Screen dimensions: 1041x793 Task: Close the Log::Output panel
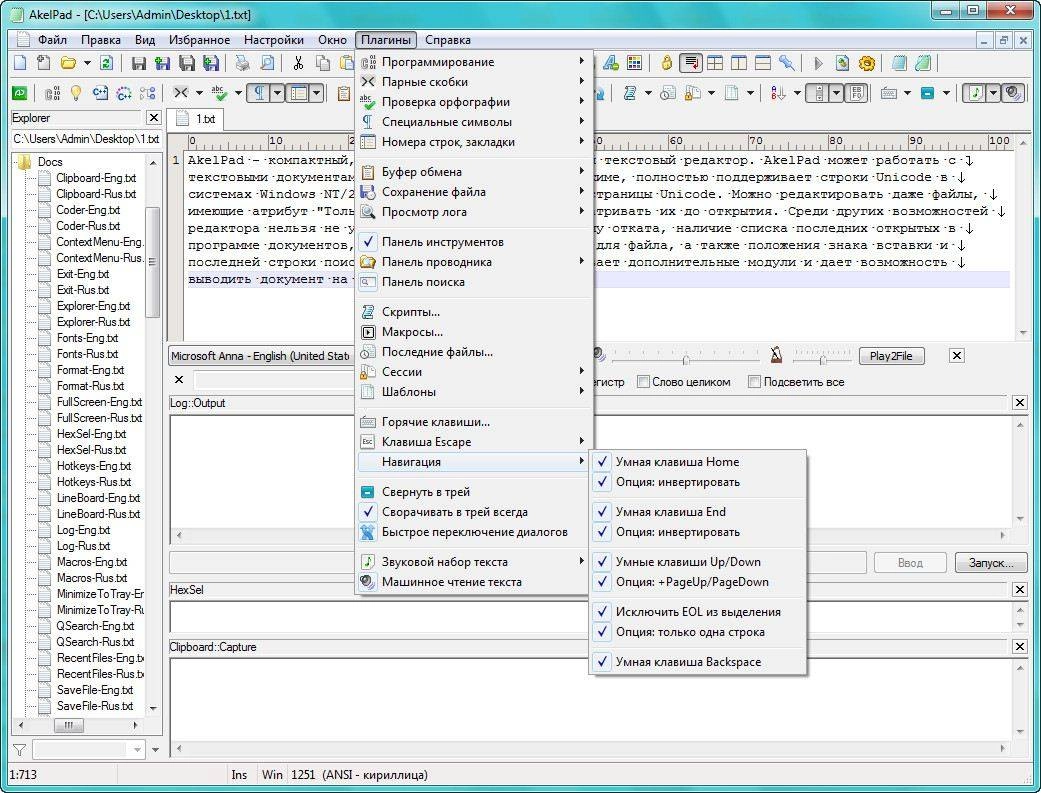pyautogui.click(x=1019, y=402)
